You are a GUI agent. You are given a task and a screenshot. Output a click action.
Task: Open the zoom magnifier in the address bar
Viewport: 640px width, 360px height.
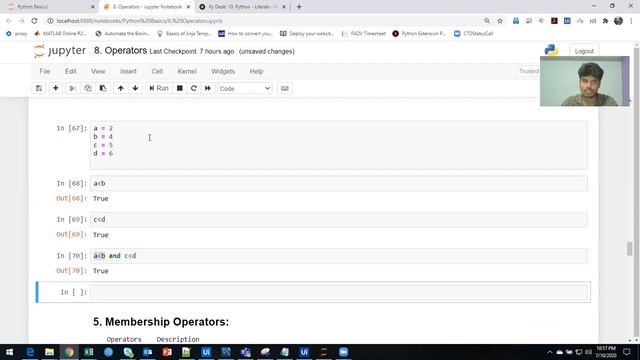[x=487, y=21]
